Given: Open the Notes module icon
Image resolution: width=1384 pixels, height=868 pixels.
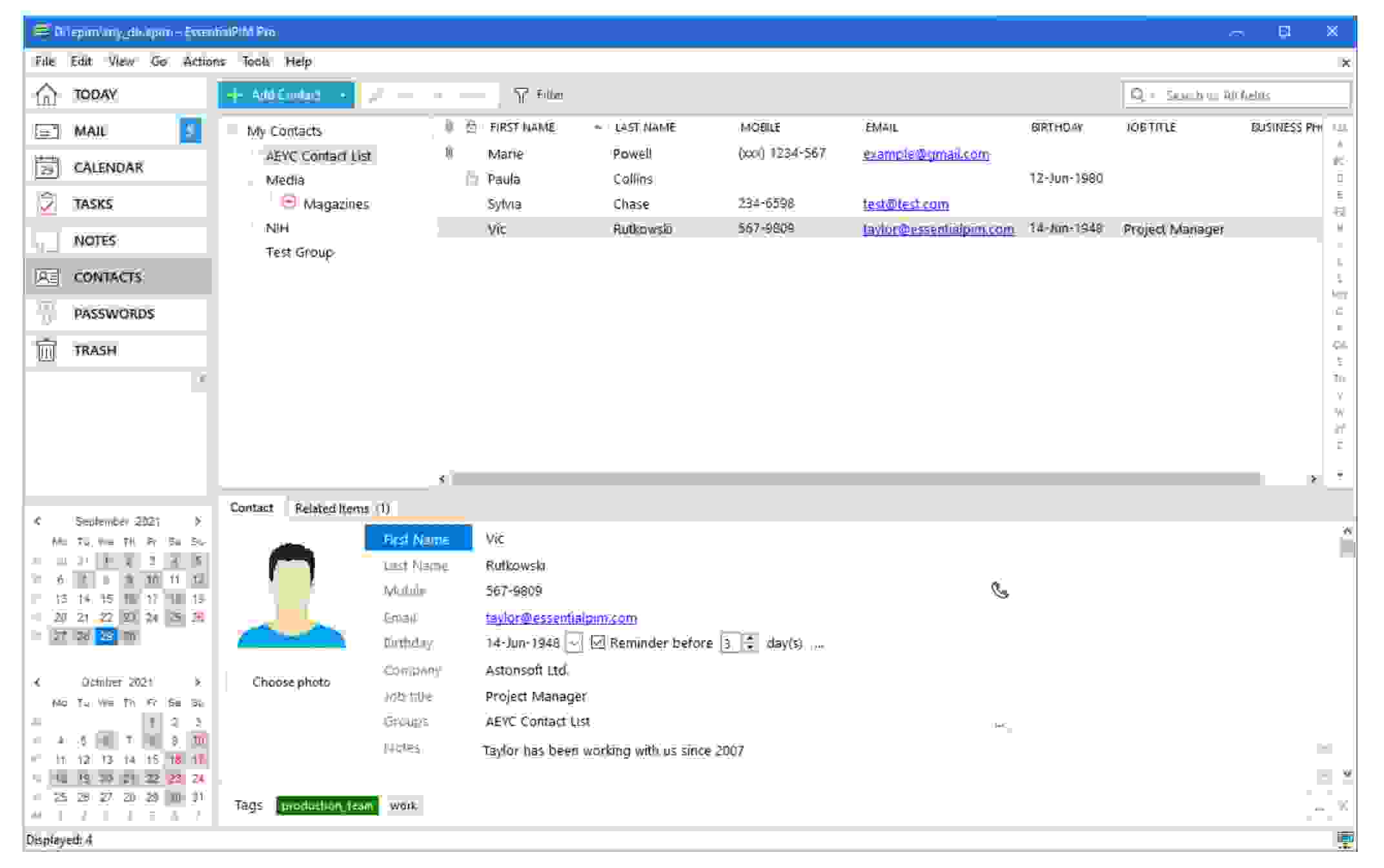Looking at the screenshot, I should pos(46,241).
